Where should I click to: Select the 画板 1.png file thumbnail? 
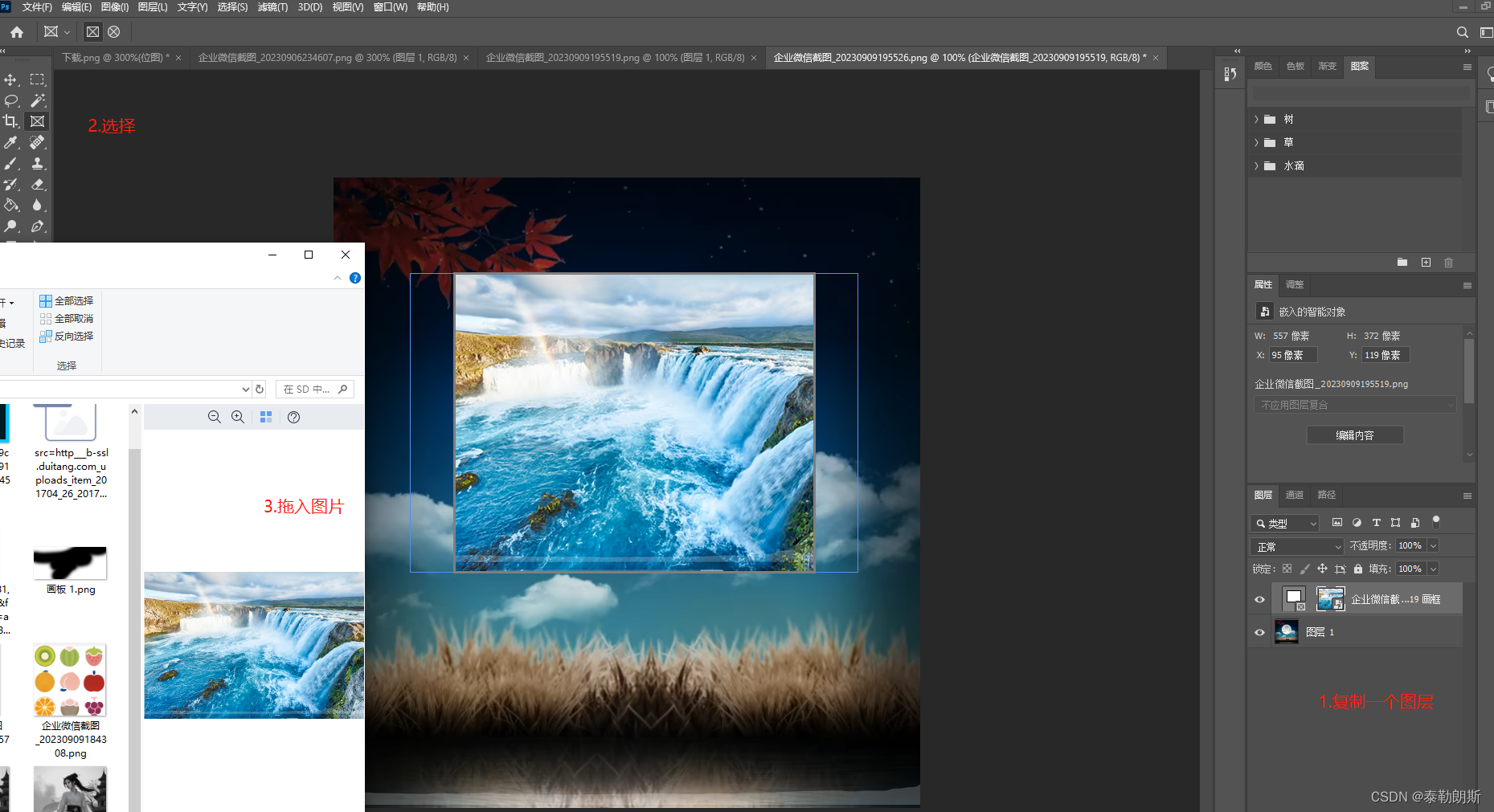tap(70, 563)
